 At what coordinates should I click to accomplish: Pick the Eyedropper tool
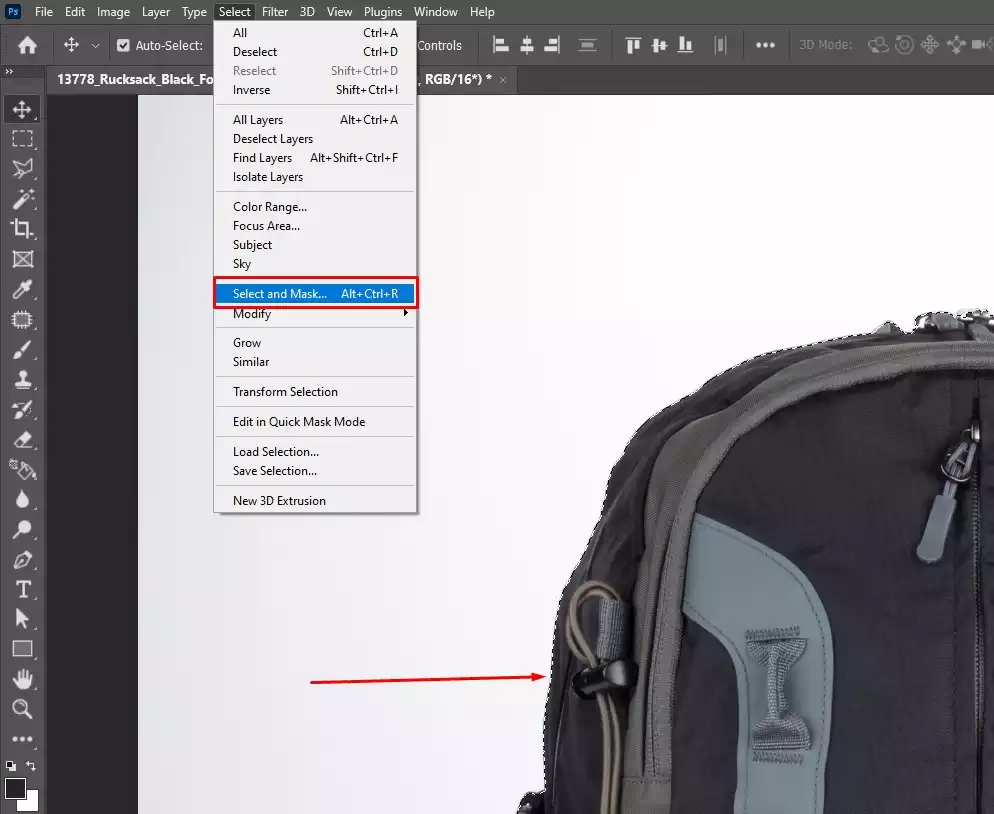(x=22, y=289)
